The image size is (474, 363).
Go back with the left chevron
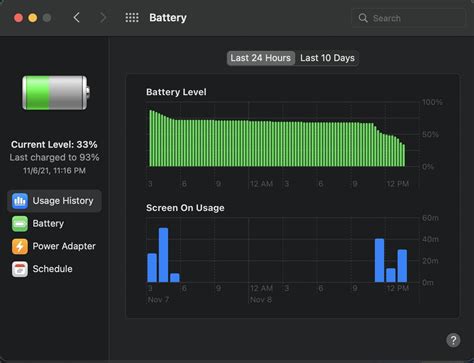tap(77, 17)
